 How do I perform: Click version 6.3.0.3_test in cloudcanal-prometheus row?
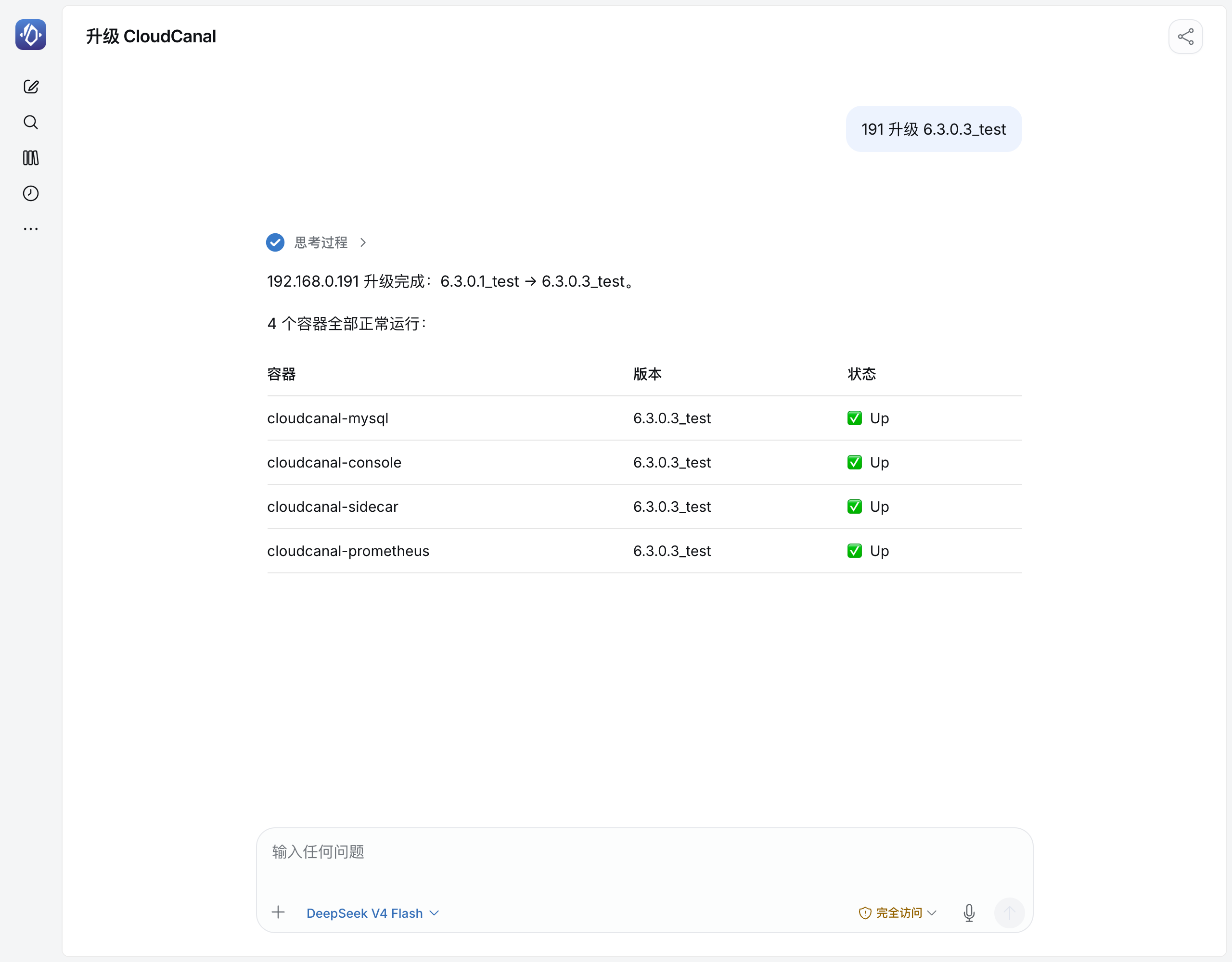click(672, 551)
